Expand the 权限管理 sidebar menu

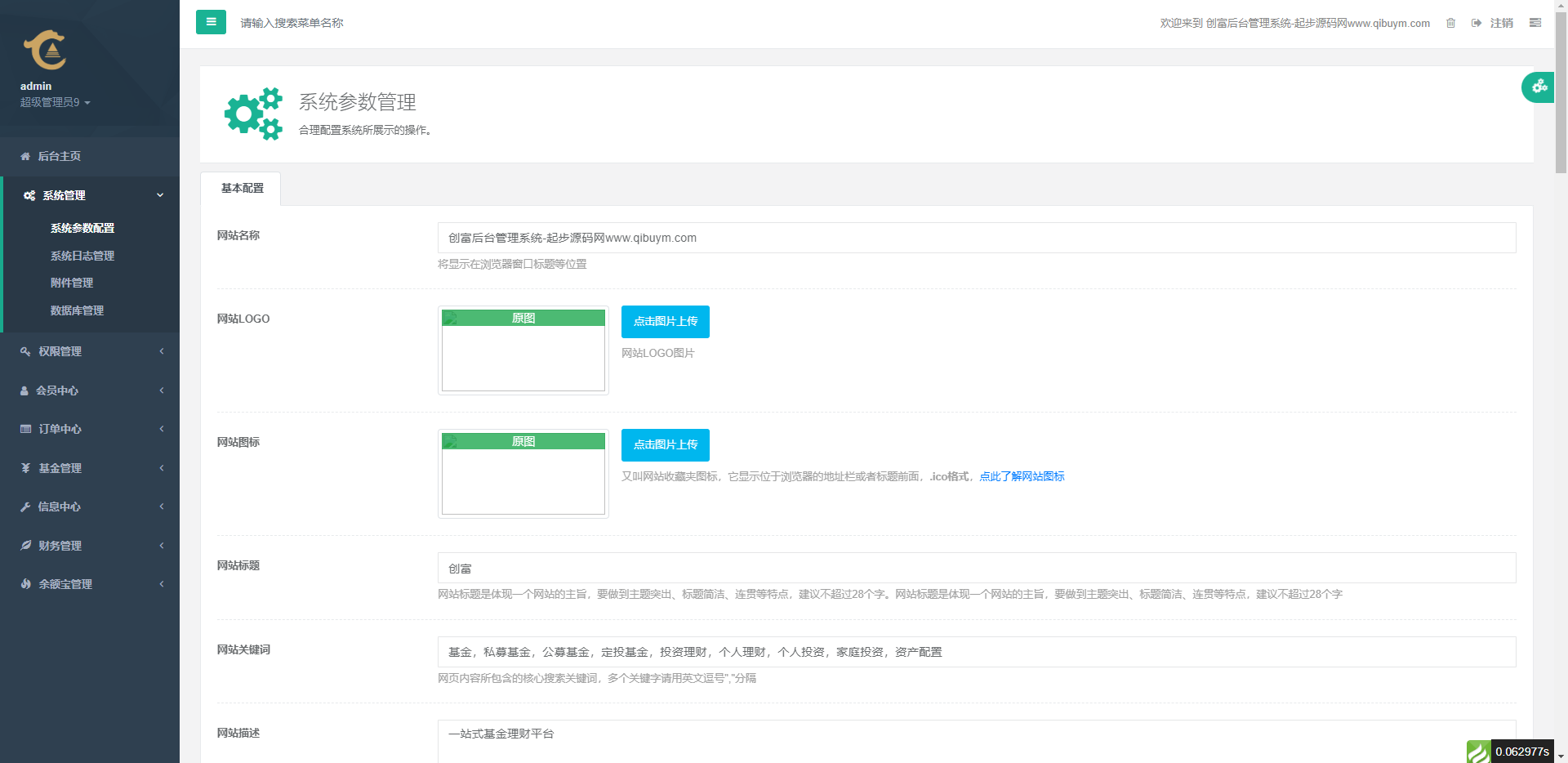pyautogui.click(x=90, y=351)
